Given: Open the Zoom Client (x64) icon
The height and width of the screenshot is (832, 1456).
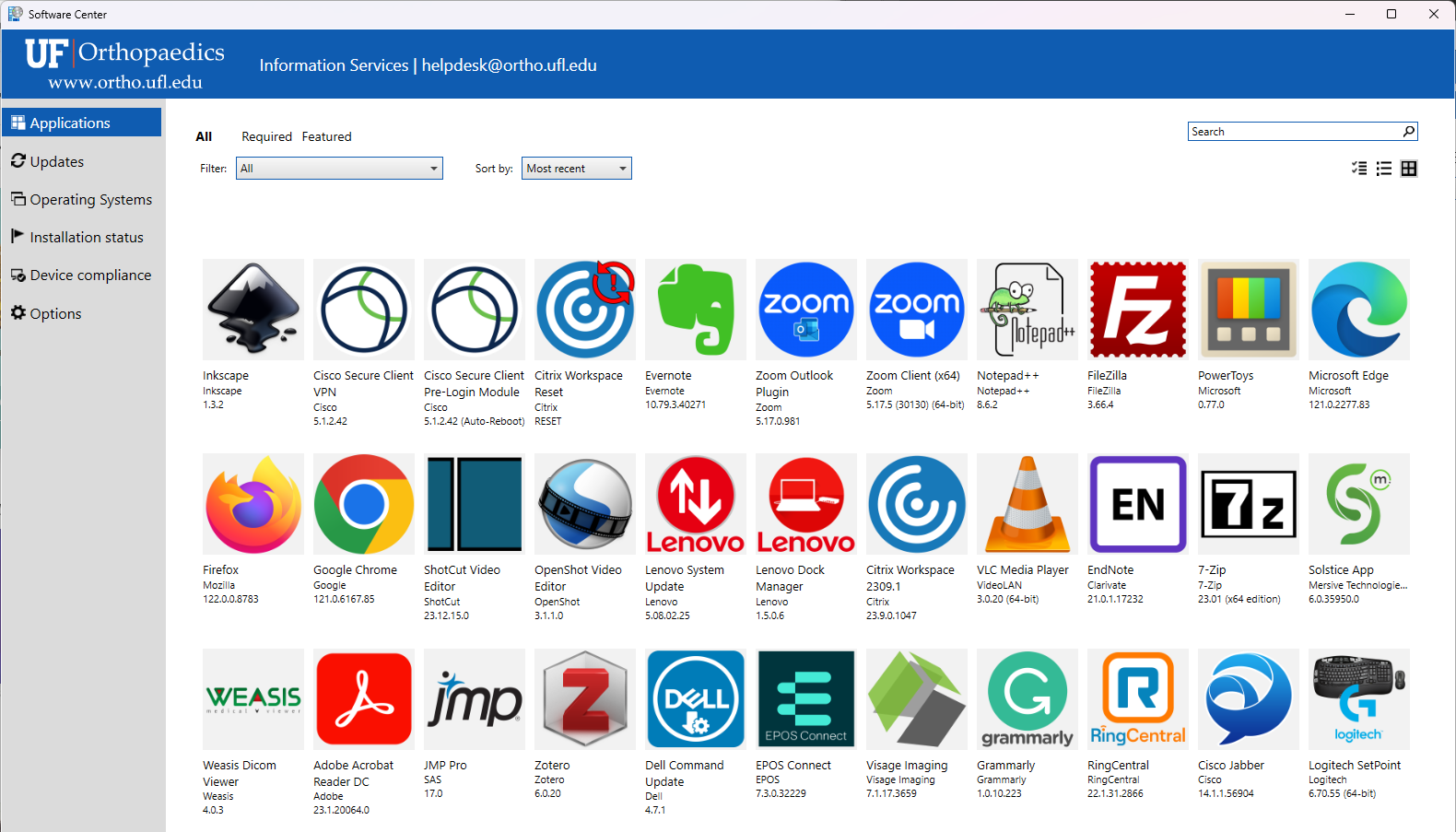Looking at the screenshot, I should pos(917,310).
